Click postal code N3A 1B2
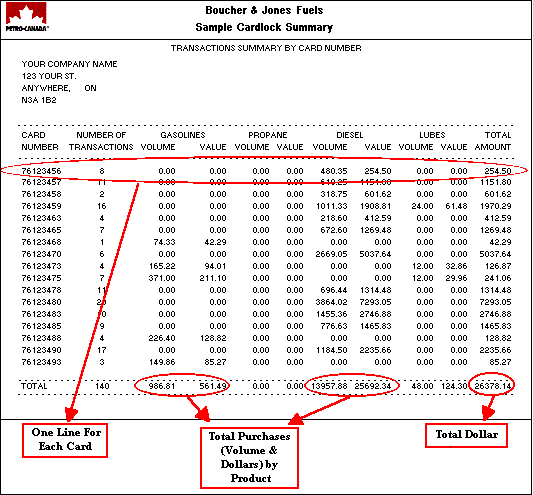Viewport: 533px width, 495px height. pos(39,100)
